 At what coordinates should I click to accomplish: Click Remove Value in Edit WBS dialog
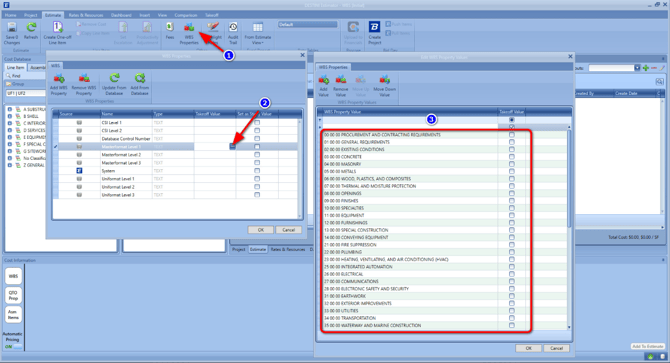coord(341,80)
